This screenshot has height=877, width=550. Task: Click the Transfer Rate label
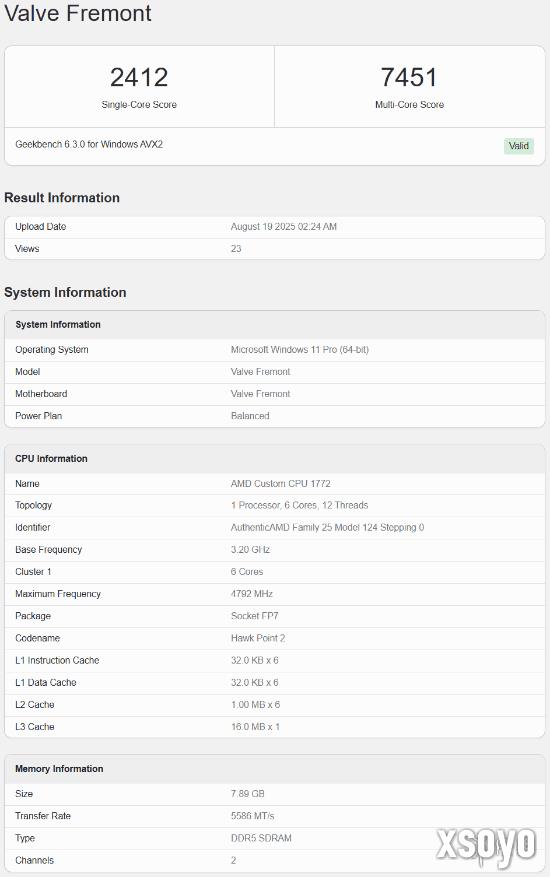pos(43,816)
